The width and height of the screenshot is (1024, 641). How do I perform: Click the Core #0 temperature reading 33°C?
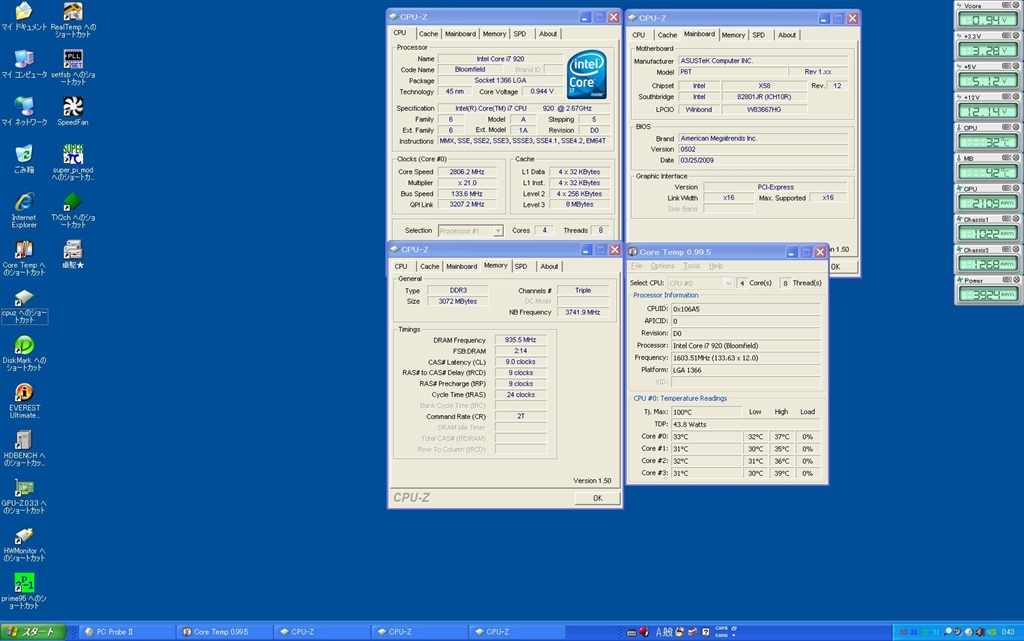coord(706,437)
